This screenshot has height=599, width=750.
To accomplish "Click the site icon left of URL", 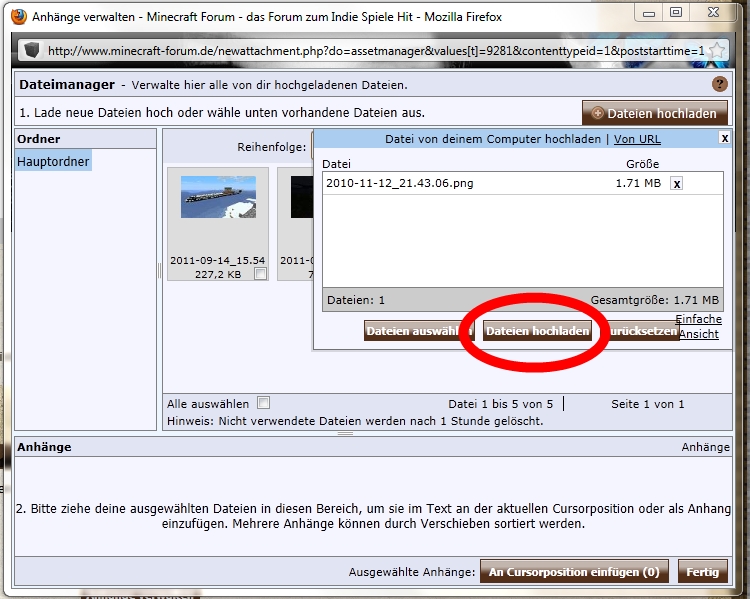I will click(x=31, y=50).
